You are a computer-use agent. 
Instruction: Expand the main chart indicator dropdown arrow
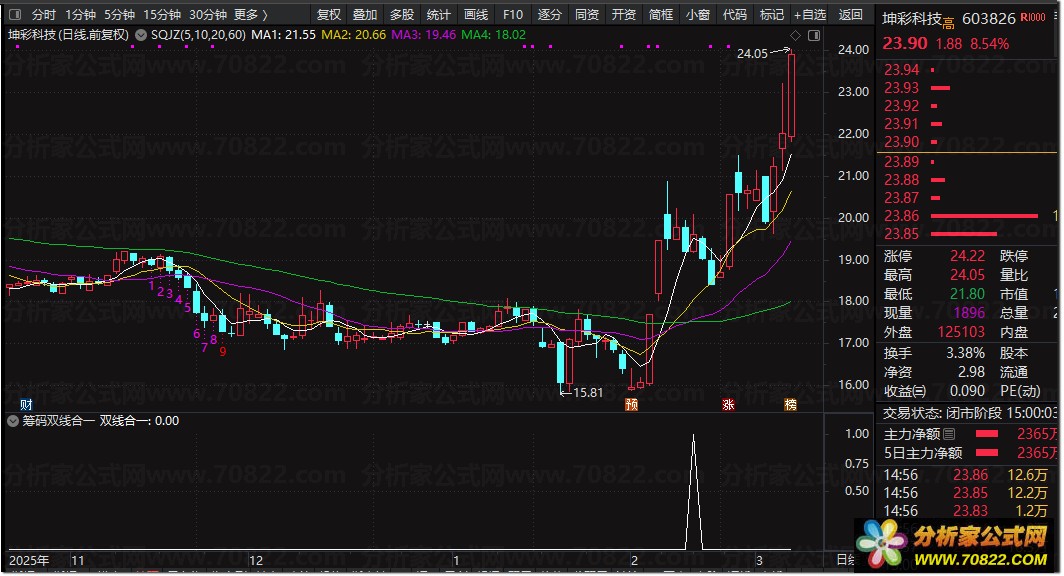(x=140, y=35)
